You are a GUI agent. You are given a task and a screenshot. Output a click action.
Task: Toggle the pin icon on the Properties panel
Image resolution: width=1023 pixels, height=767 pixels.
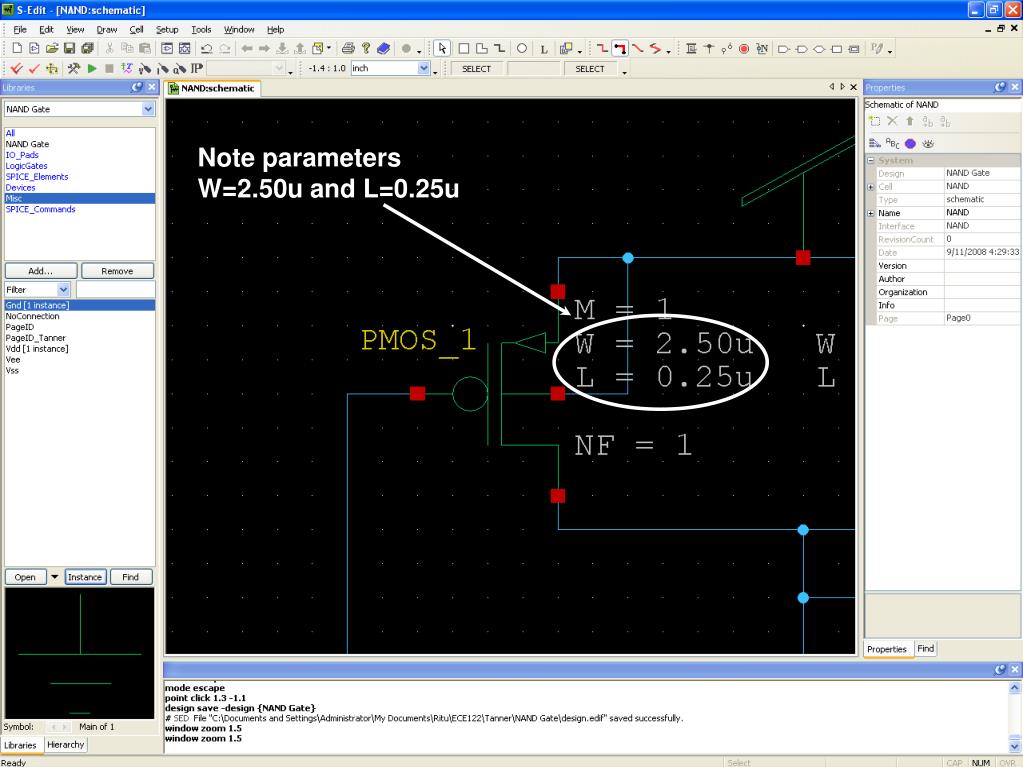tap(1000, 87)
